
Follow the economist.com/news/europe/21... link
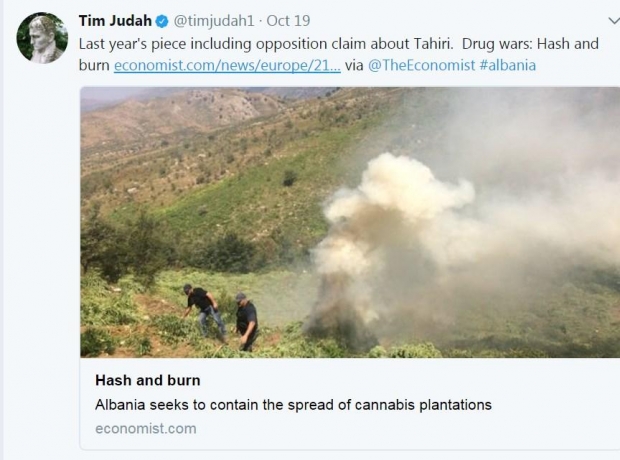point(227,65)
